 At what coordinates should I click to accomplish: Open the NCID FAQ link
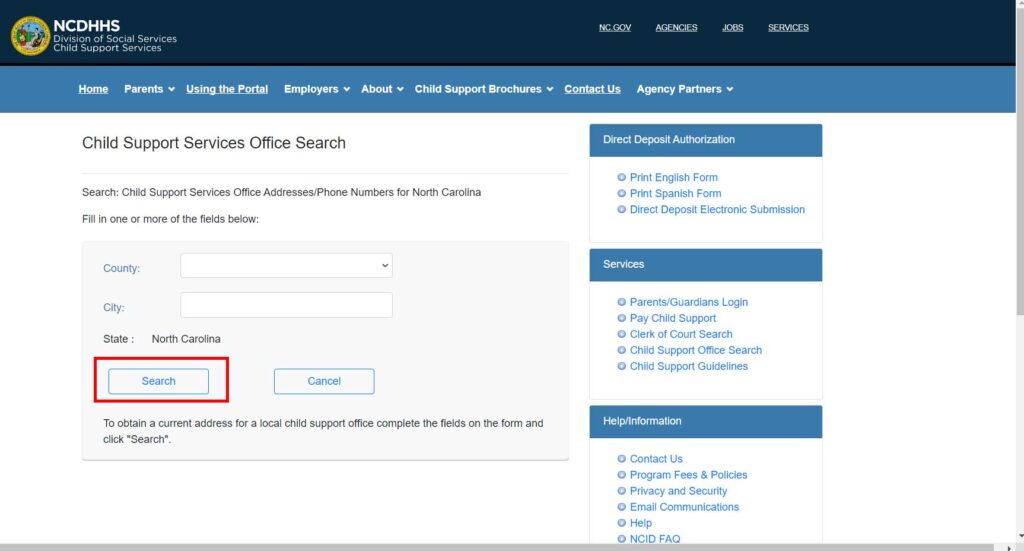pos(654,539)
